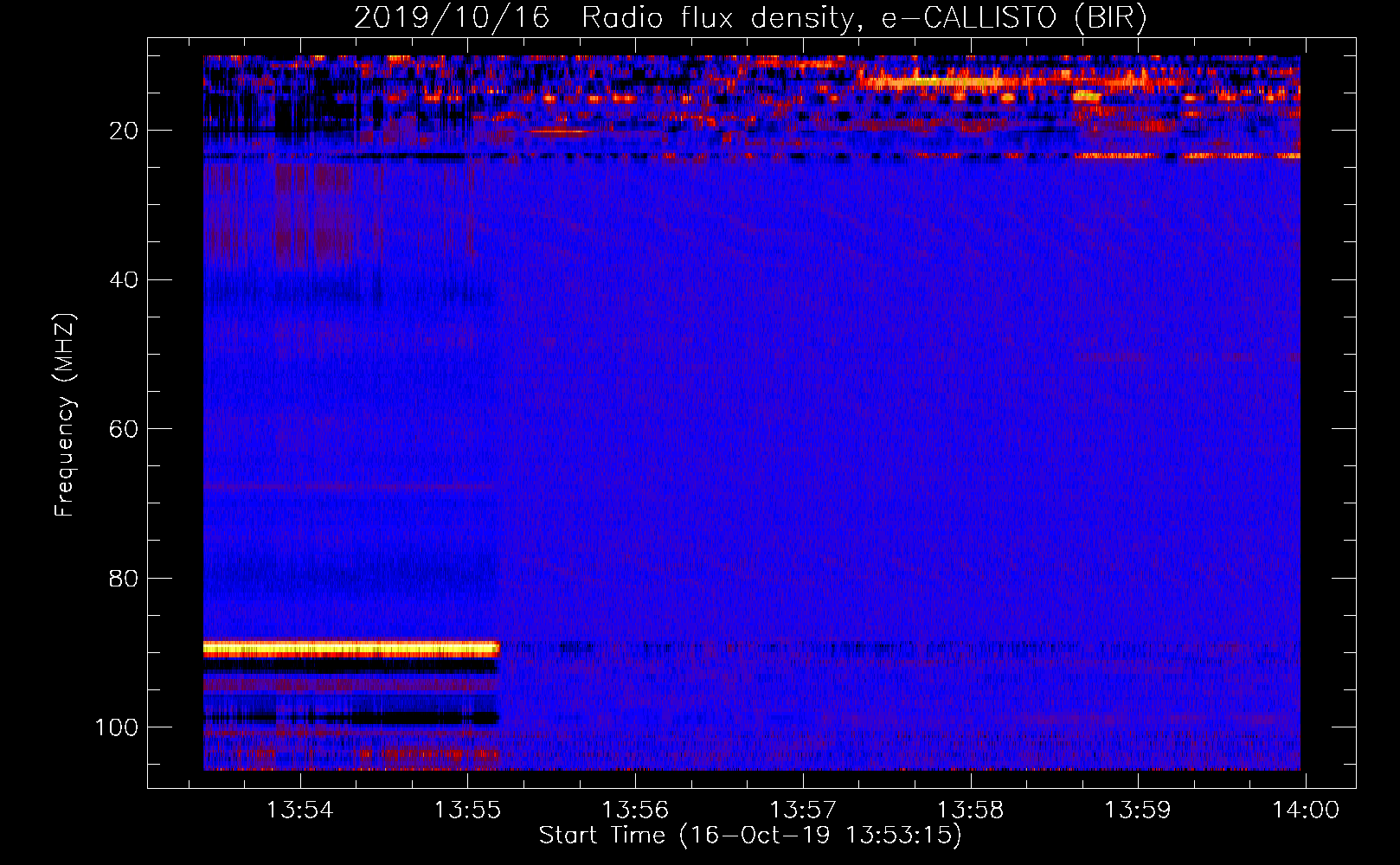Click the 20 MHz frequency tick label

(124, 131)
